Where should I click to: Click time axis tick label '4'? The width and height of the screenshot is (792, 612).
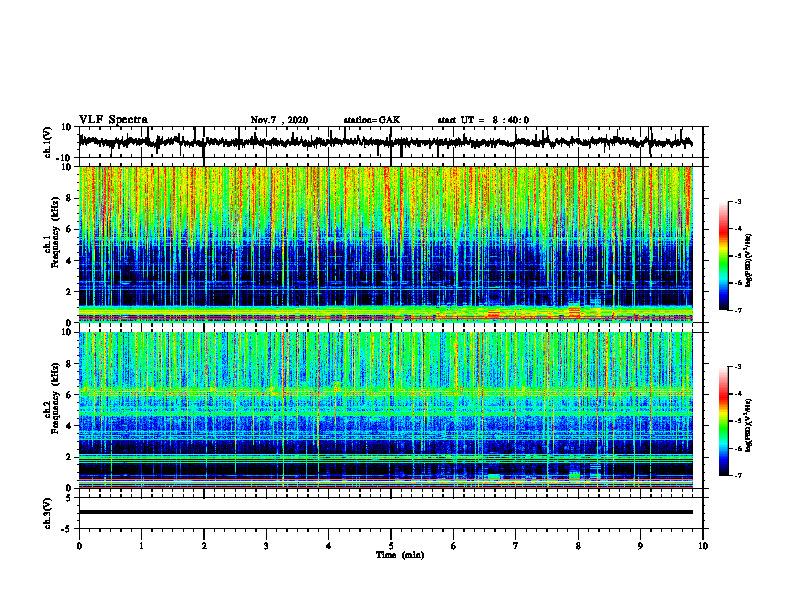coord(328,546)
